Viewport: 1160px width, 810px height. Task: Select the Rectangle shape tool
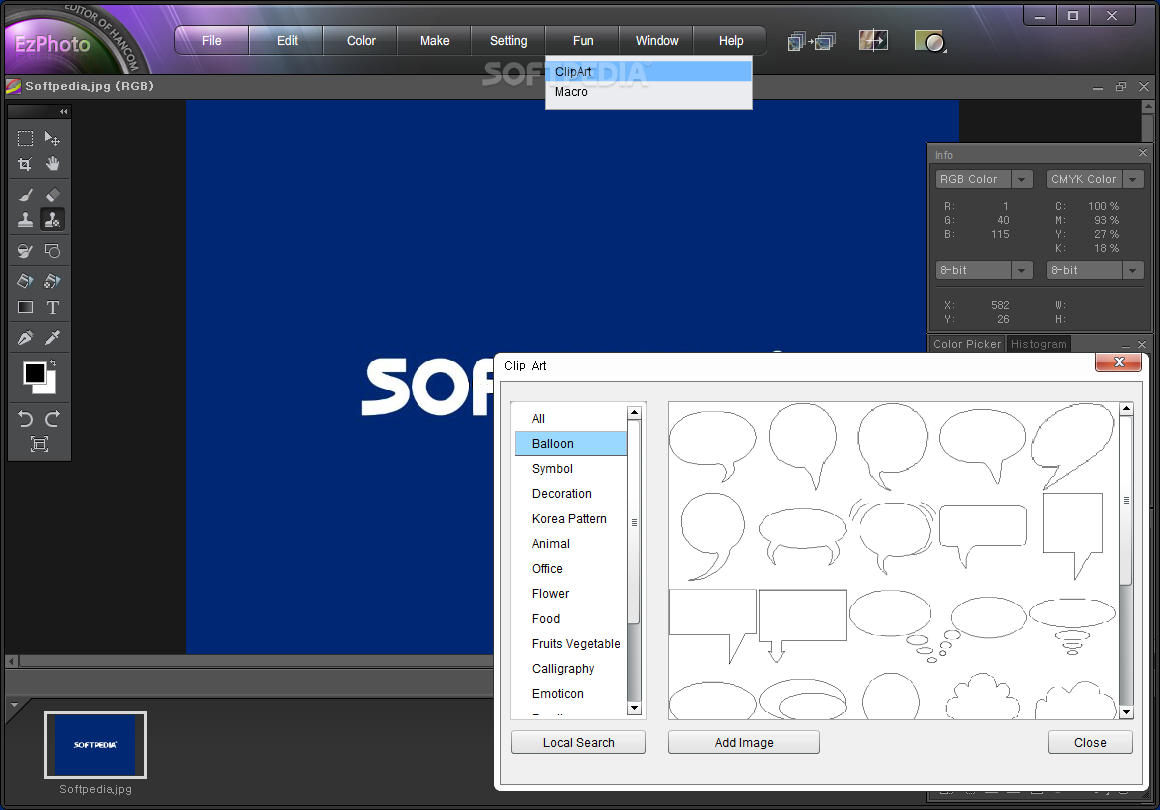point(25,307)
